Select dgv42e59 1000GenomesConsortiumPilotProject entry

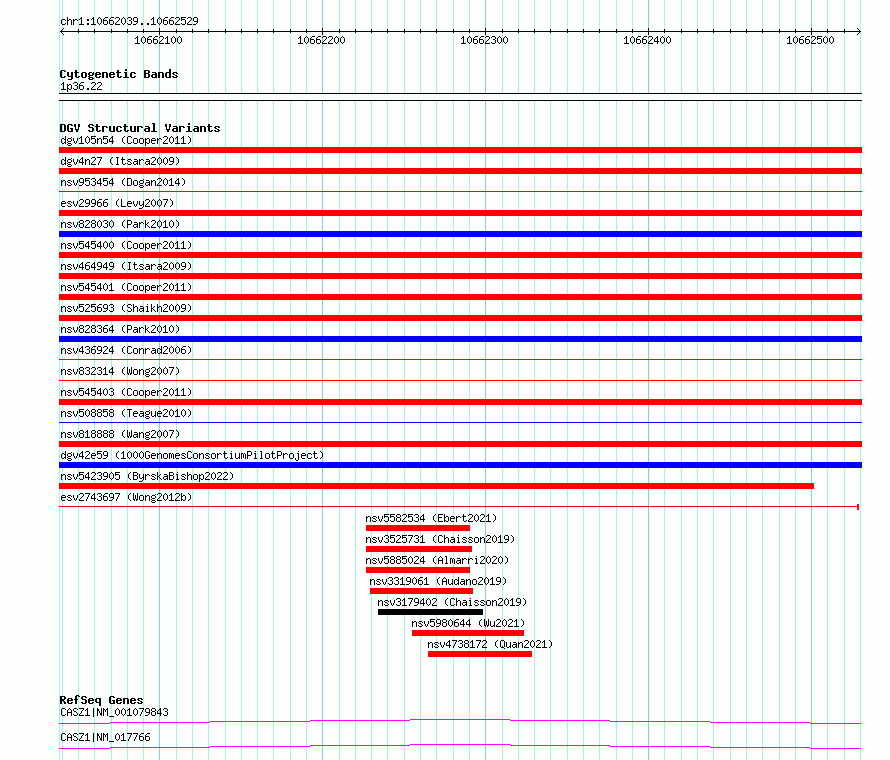pyautogui.click(x=192, y=455)
